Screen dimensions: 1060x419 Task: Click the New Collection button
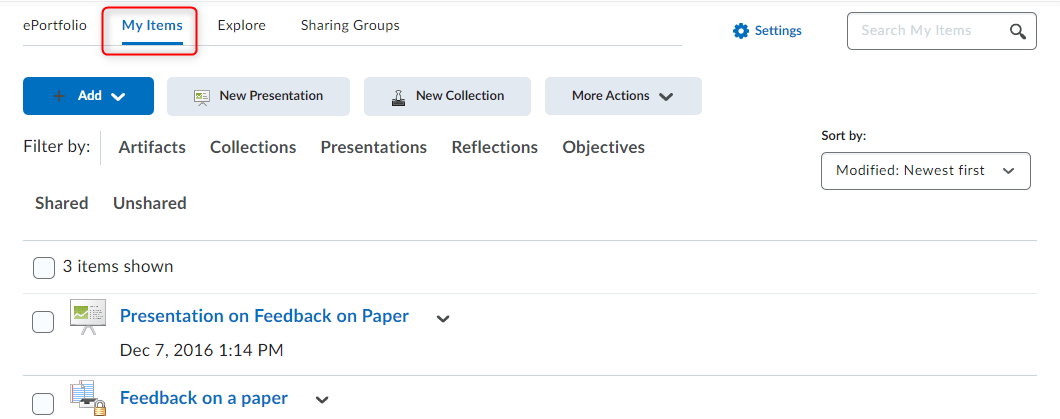pyautogui.click(x=446, y=96)
